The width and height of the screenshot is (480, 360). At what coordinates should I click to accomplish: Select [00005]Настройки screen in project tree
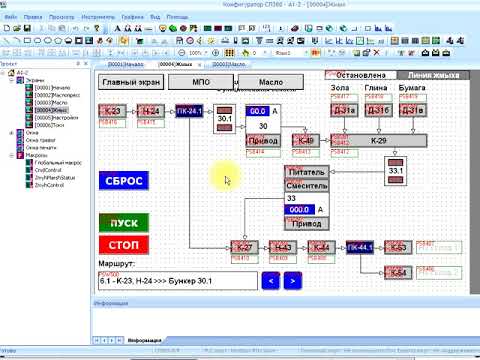tap(56, 118)
